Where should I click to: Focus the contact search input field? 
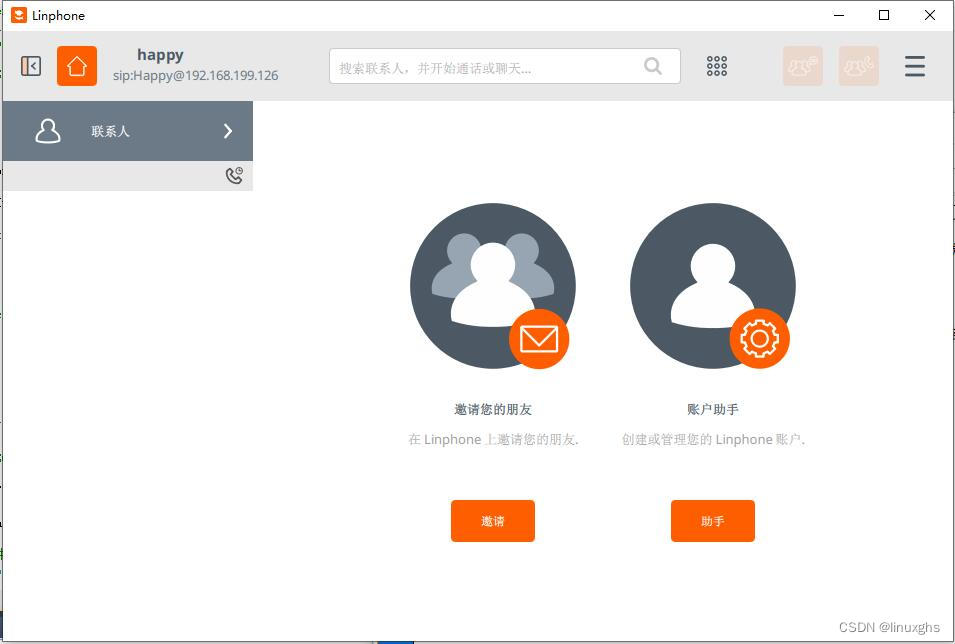505,66
